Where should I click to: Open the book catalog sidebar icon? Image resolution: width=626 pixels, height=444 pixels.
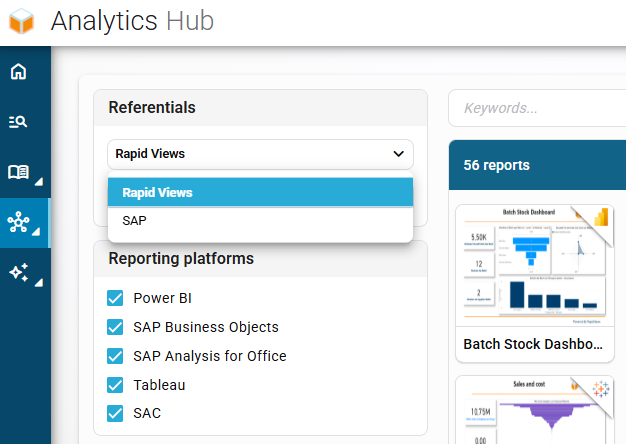coord(18,172)
